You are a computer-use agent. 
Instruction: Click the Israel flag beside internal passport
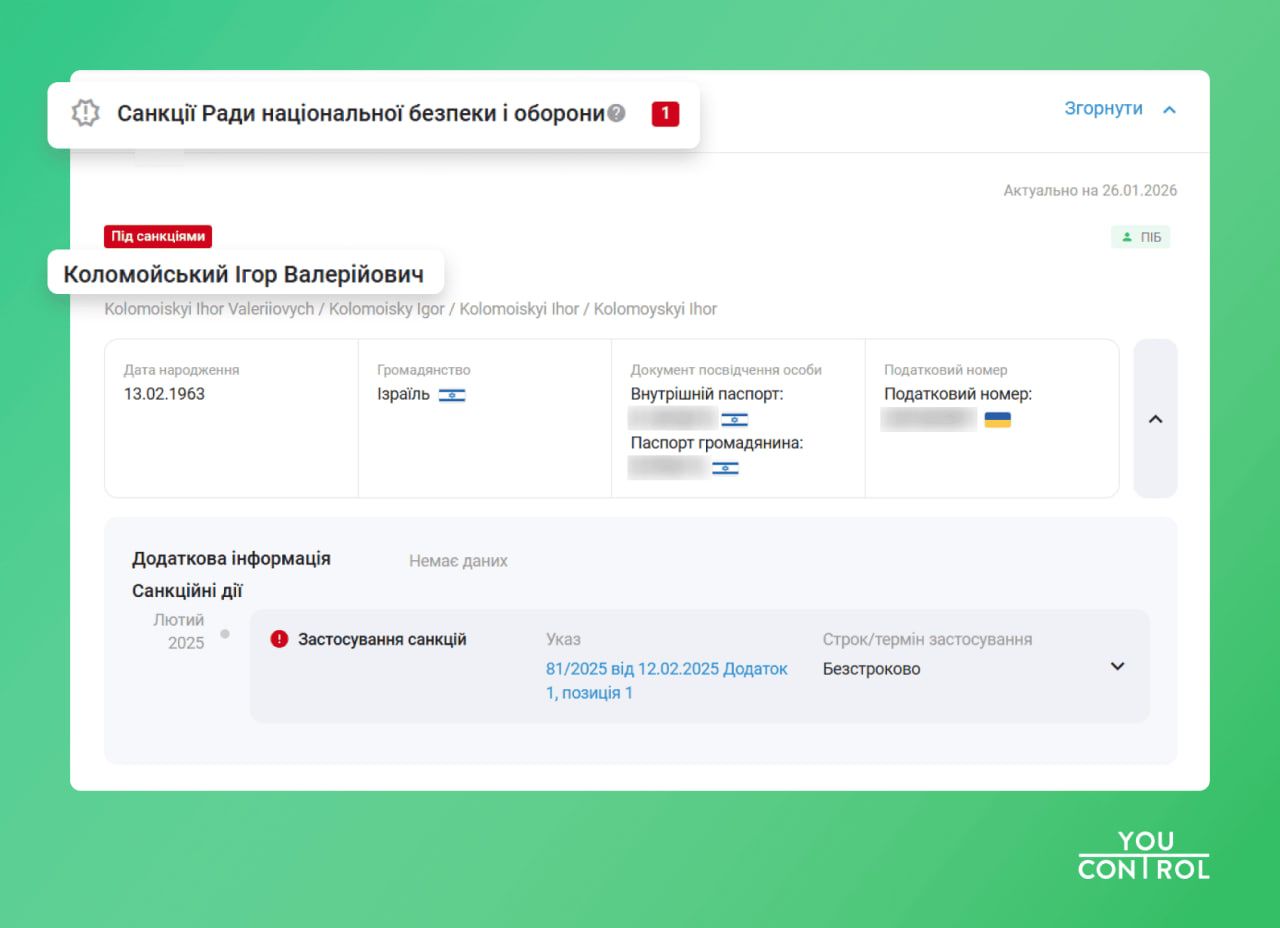coord(735,420)
